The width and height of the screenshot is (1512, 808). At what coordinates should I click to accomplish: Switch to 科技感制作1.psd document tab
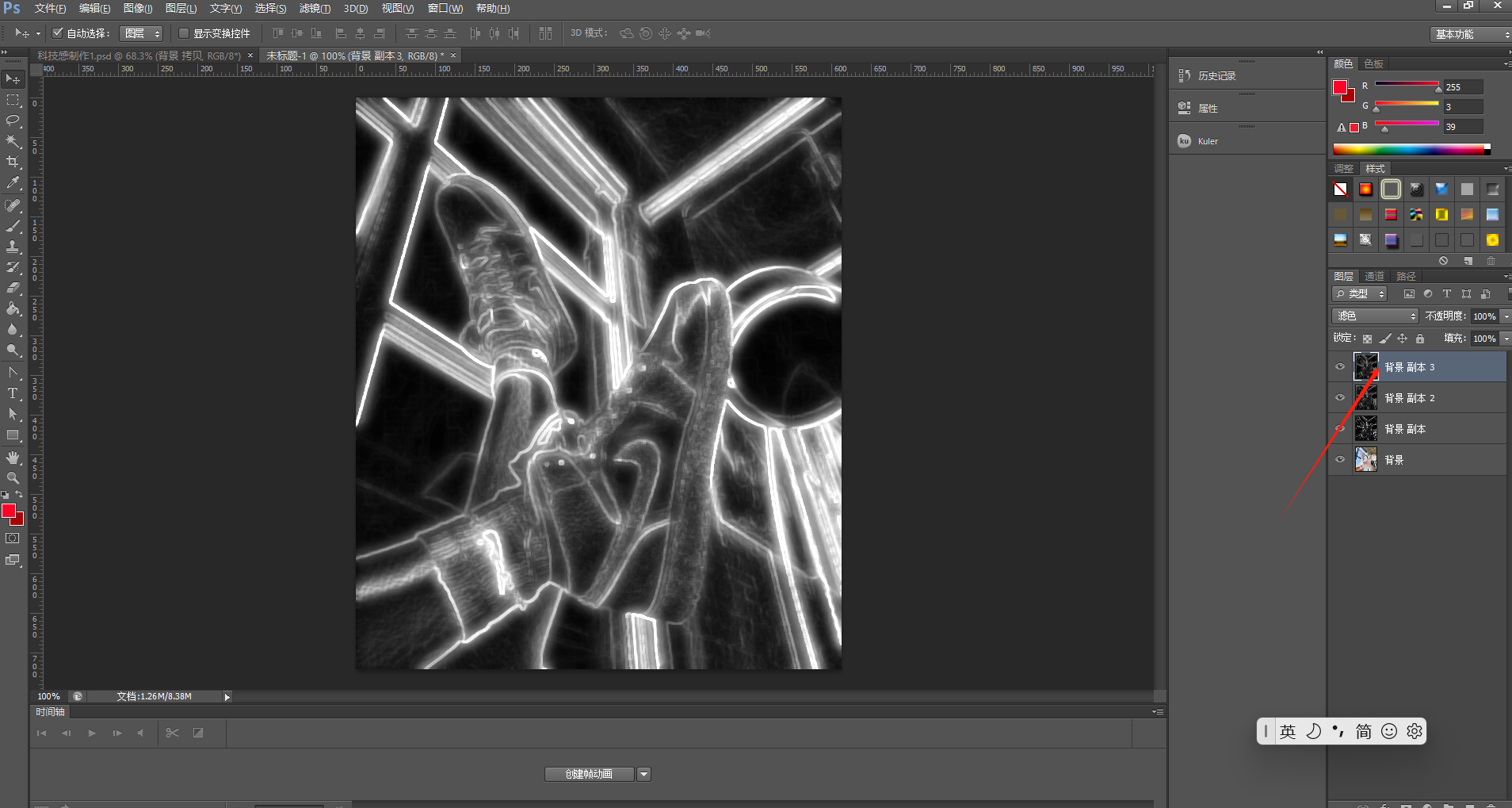click(x=139, y=56)
